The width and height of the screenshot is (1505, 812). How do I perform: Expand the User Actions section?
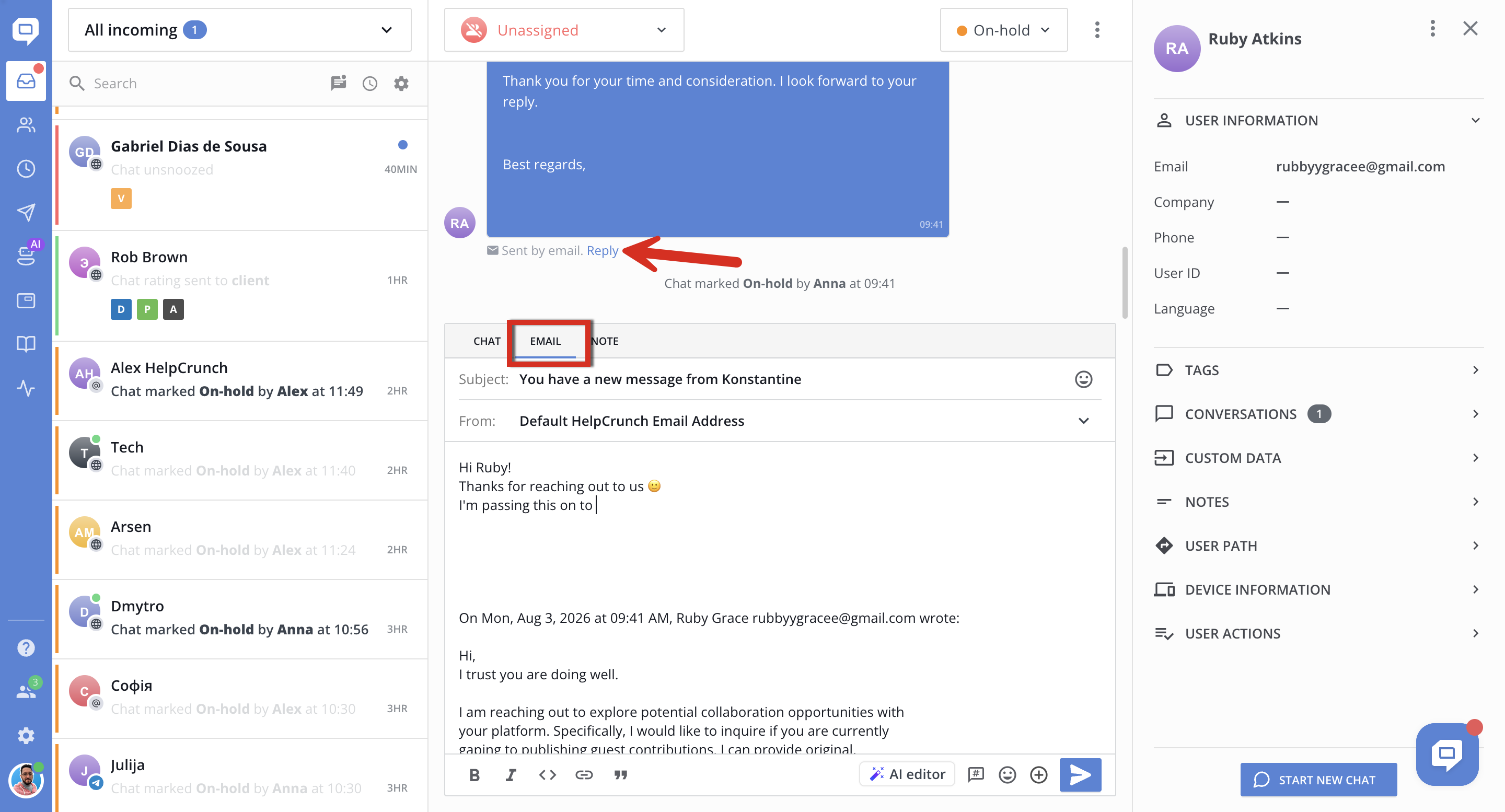click(x=1318, y=633)
